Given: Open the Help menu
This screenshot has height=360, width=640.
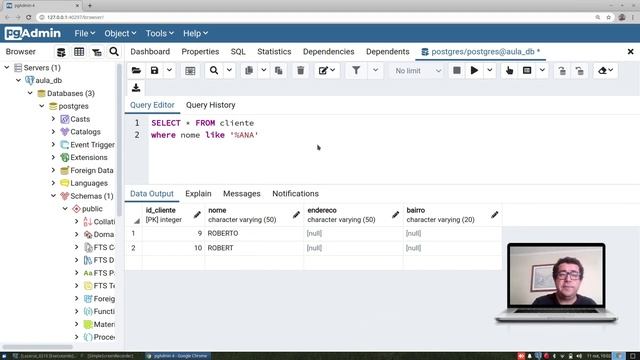Looking at the screenshot, I should pos(195,33).
